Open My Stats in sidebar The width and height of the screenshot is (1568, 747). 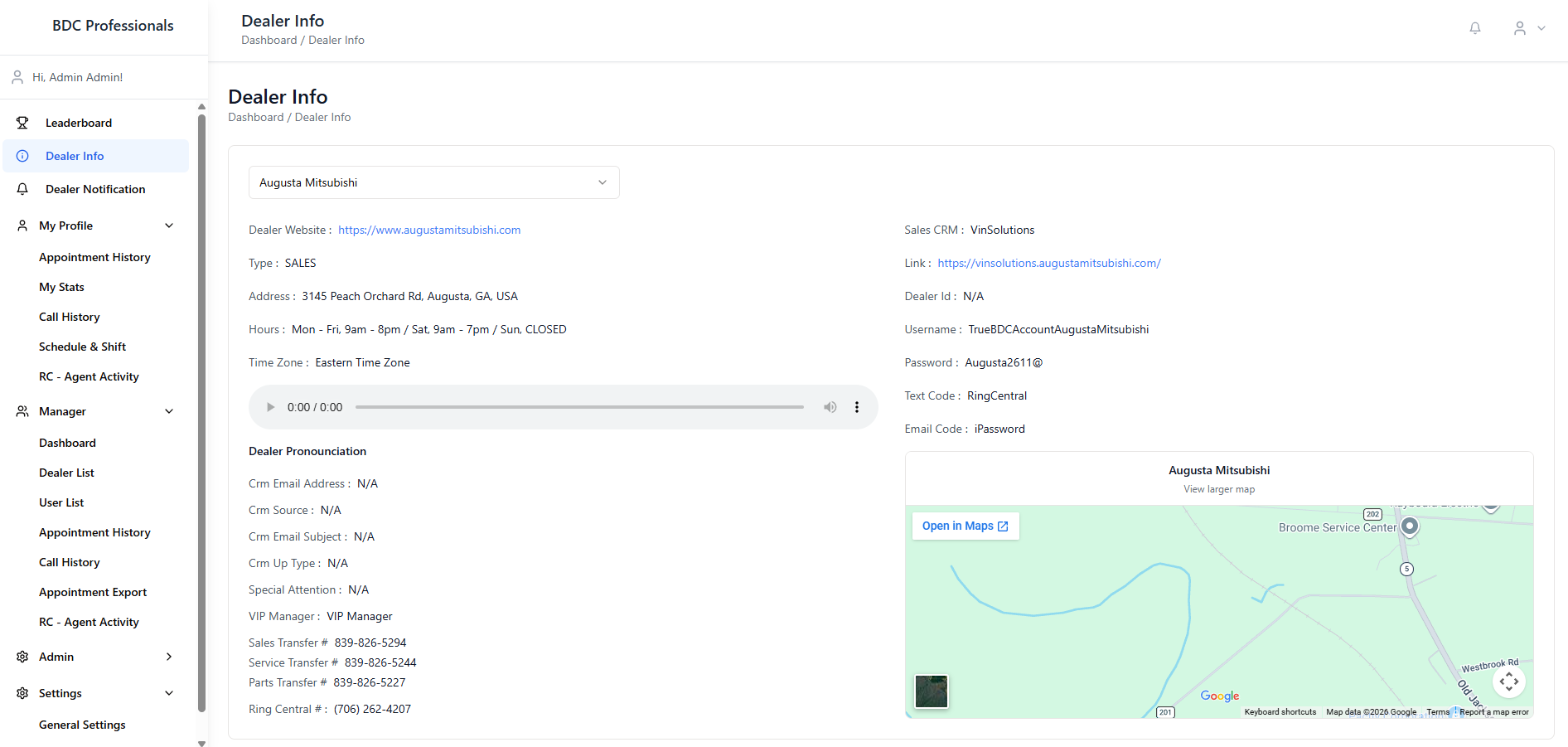(61, 287)
